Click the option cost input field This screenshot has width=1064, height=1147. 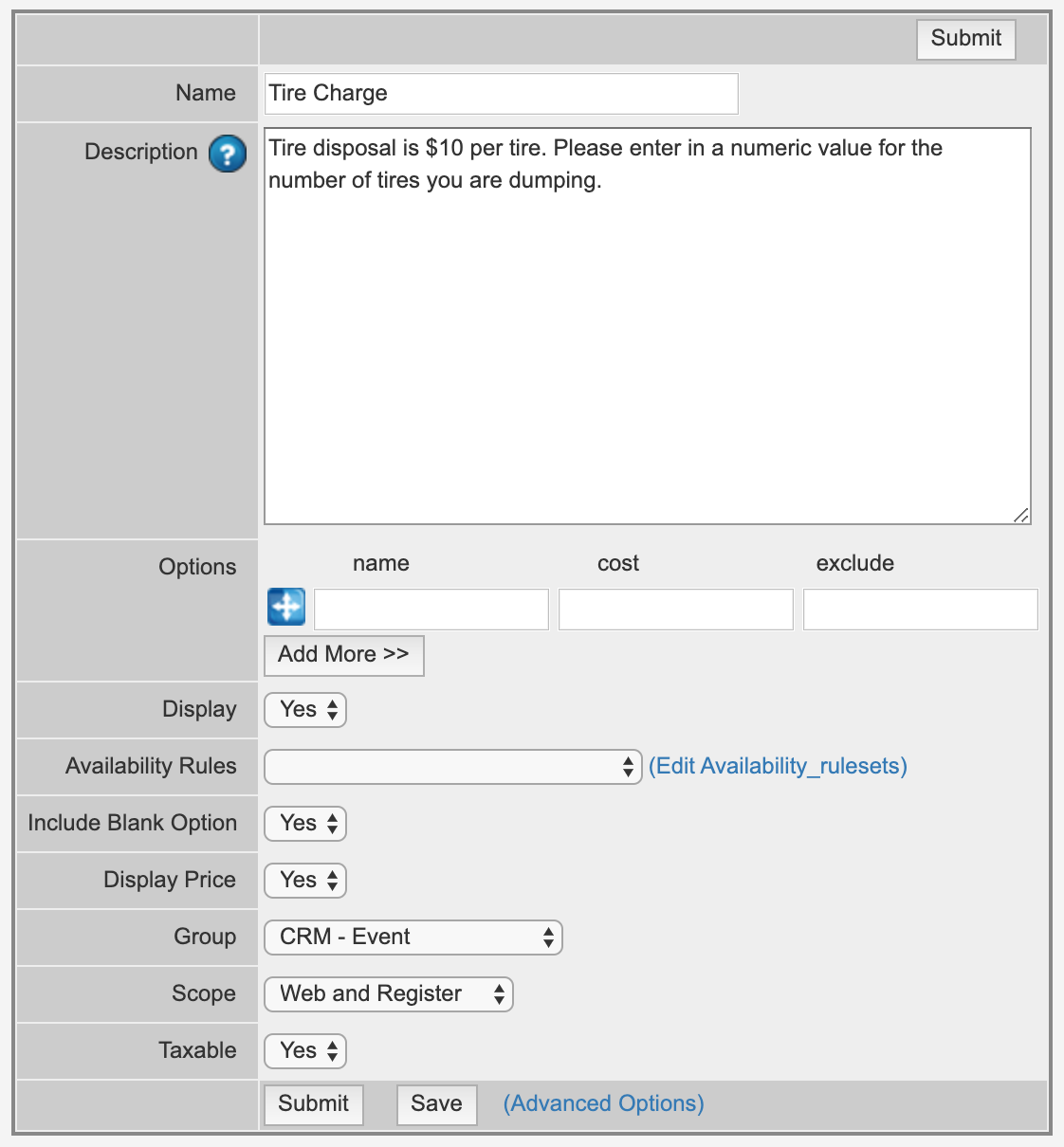click(675, 610)
